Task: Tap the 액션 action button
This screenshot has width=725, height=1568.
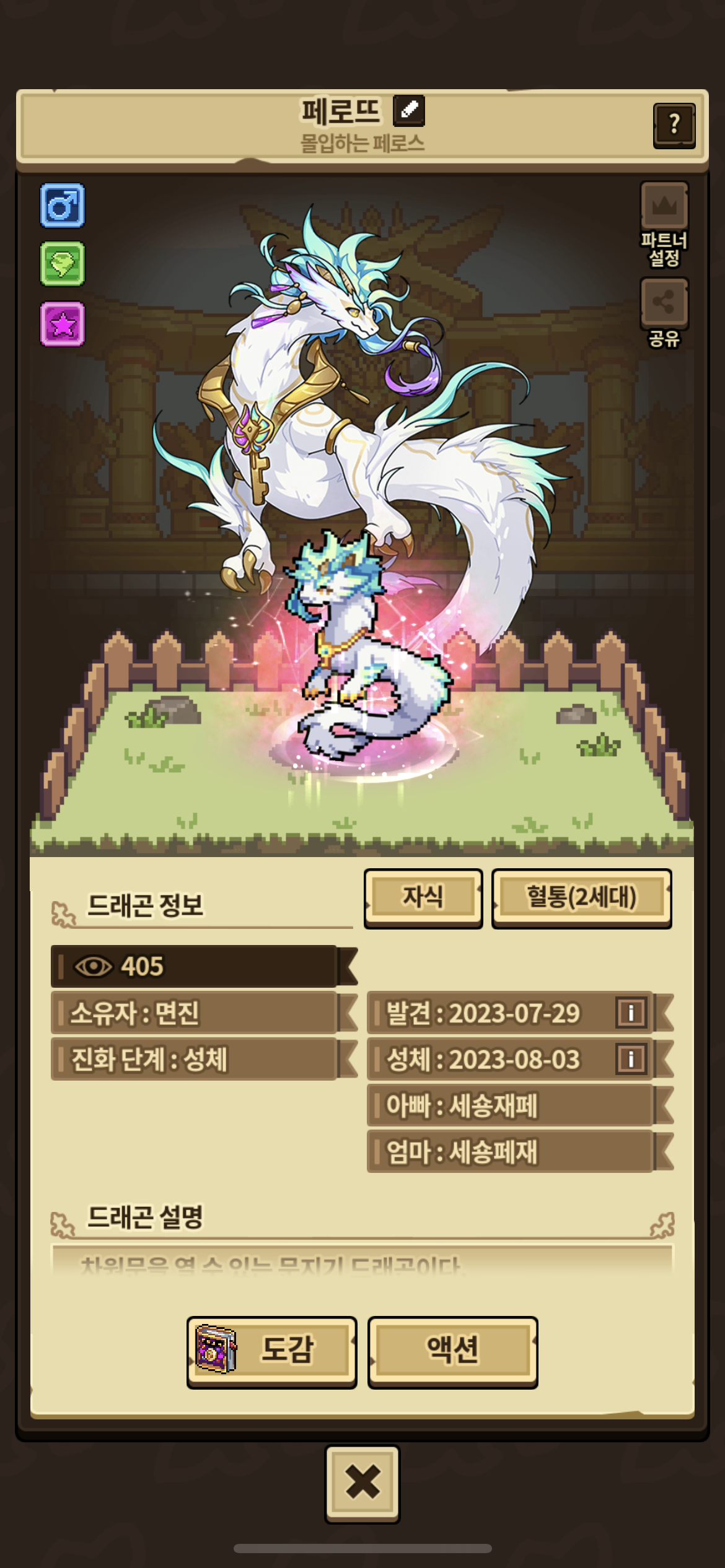Action: (453, 1352)
